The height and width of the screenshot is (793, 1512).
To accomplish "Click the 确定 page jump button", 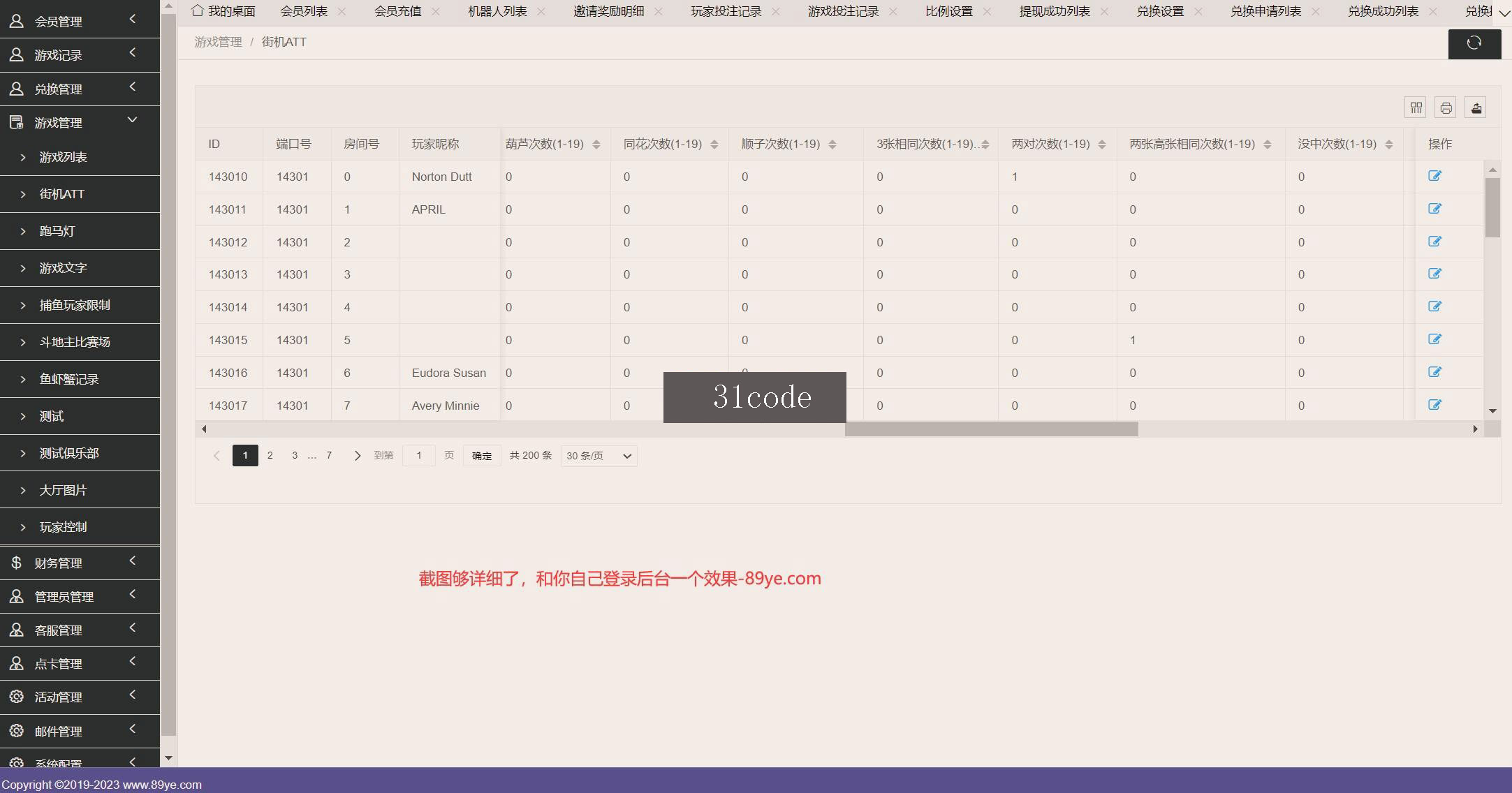I will 481,456.
